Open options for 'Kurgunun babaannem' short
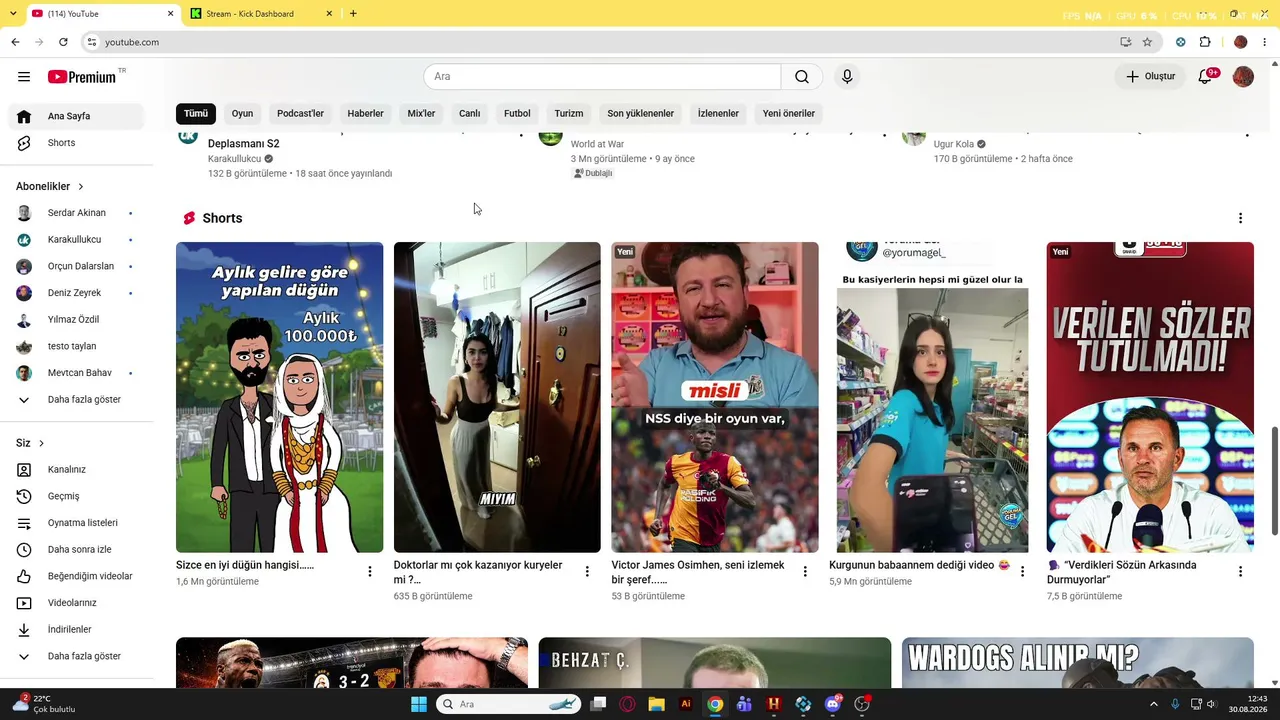 1022,572
